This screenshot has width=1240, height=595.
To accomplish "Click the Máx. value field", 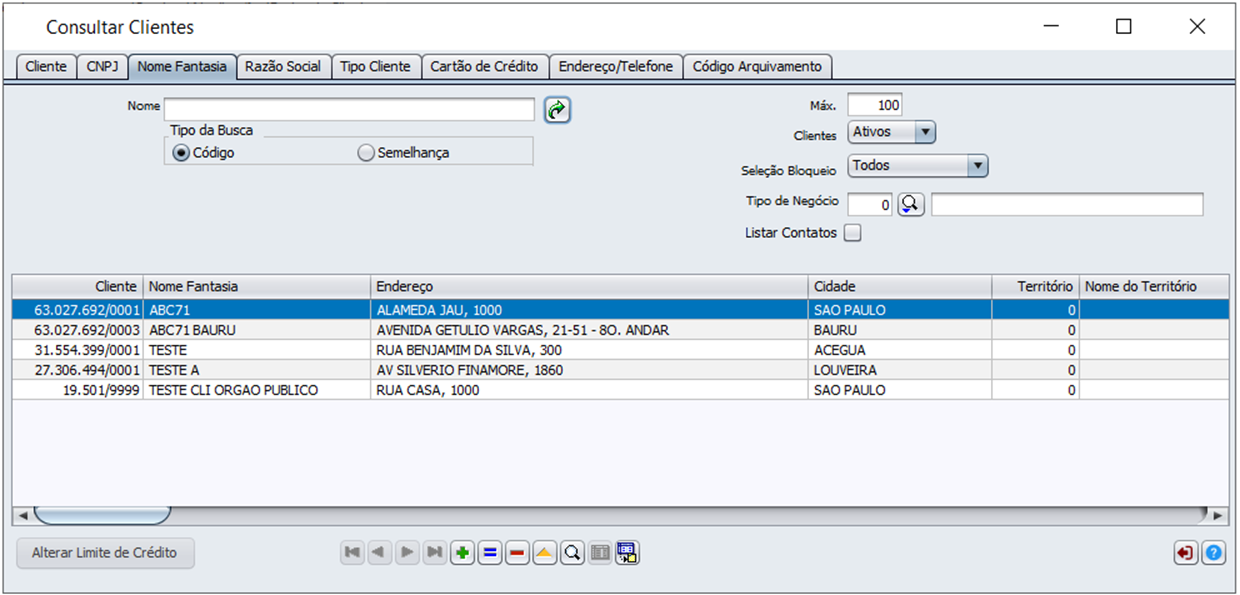I will pos(875,105).
